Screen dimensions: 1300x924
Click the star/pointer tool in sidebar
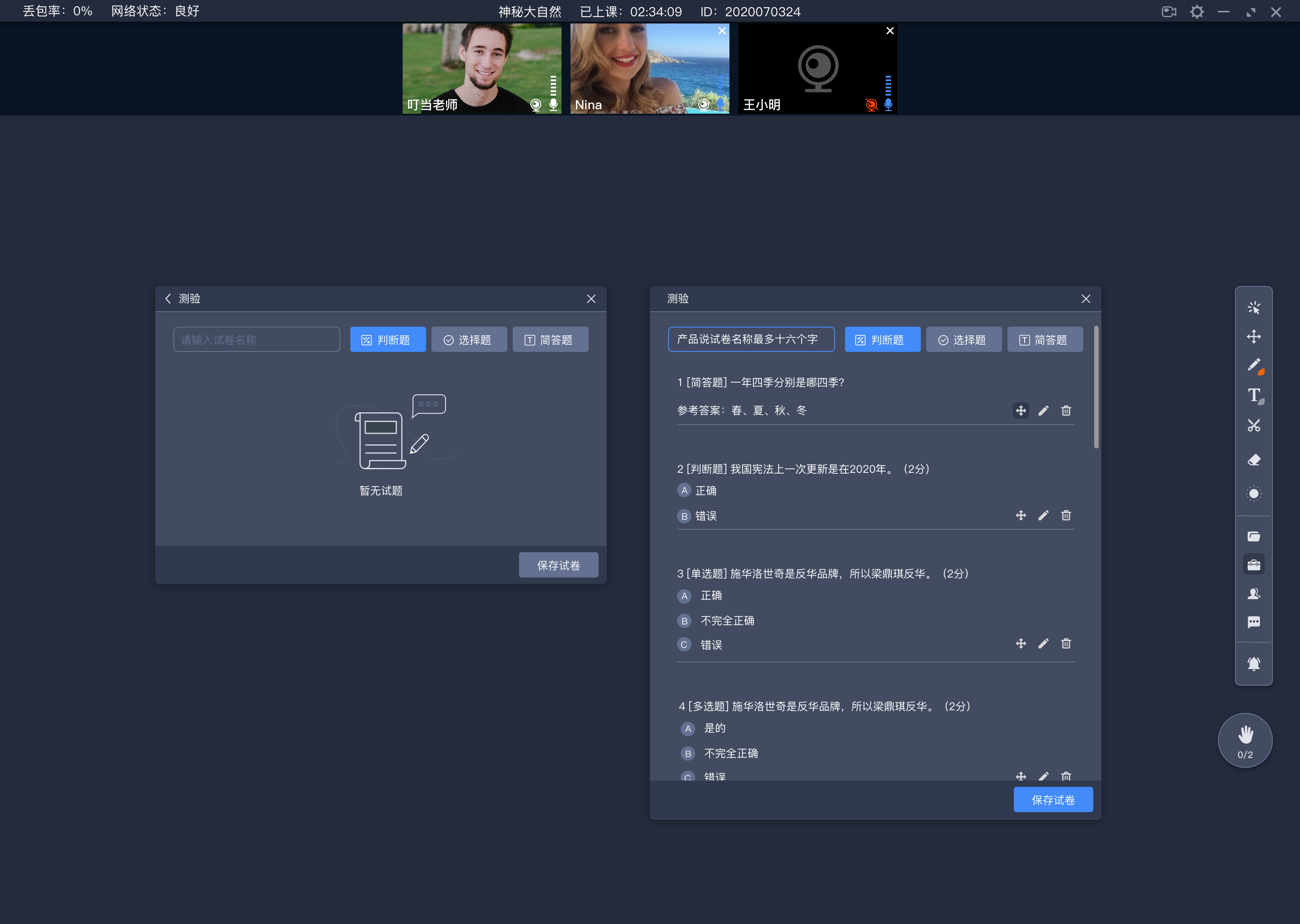[x=1254, y=307]
